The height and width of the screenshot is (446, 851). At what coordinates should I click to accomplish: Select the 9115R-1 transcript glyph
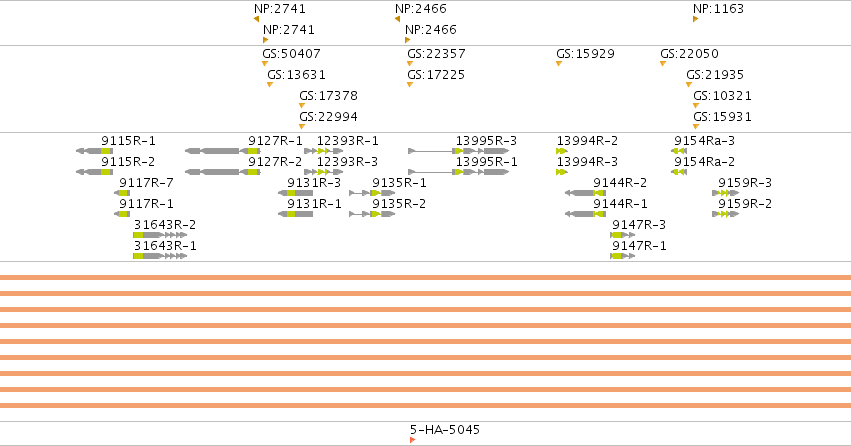tap(94, 151)
